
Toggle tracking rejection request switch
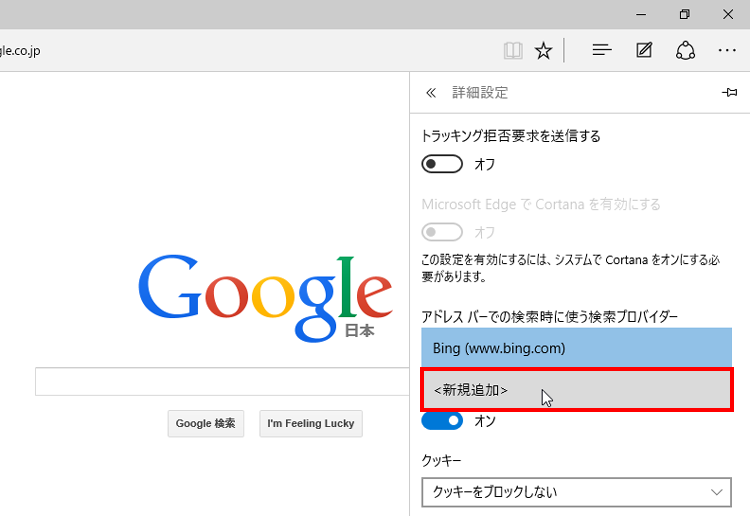[x=442, y=164]
